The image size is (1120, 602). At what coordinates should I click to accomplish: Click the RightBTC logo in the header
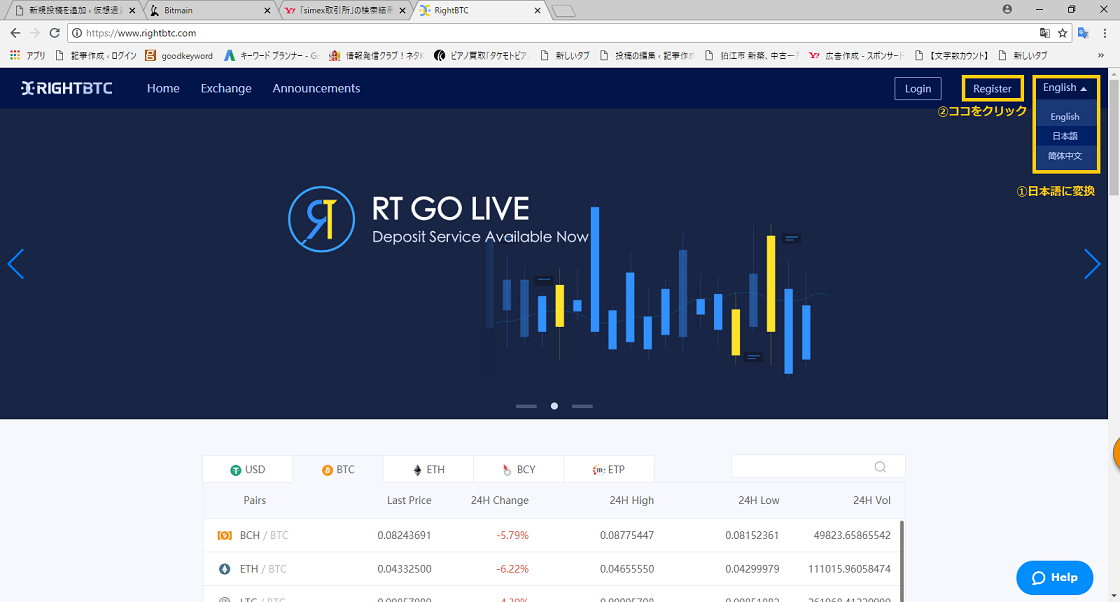pos(67,88)
